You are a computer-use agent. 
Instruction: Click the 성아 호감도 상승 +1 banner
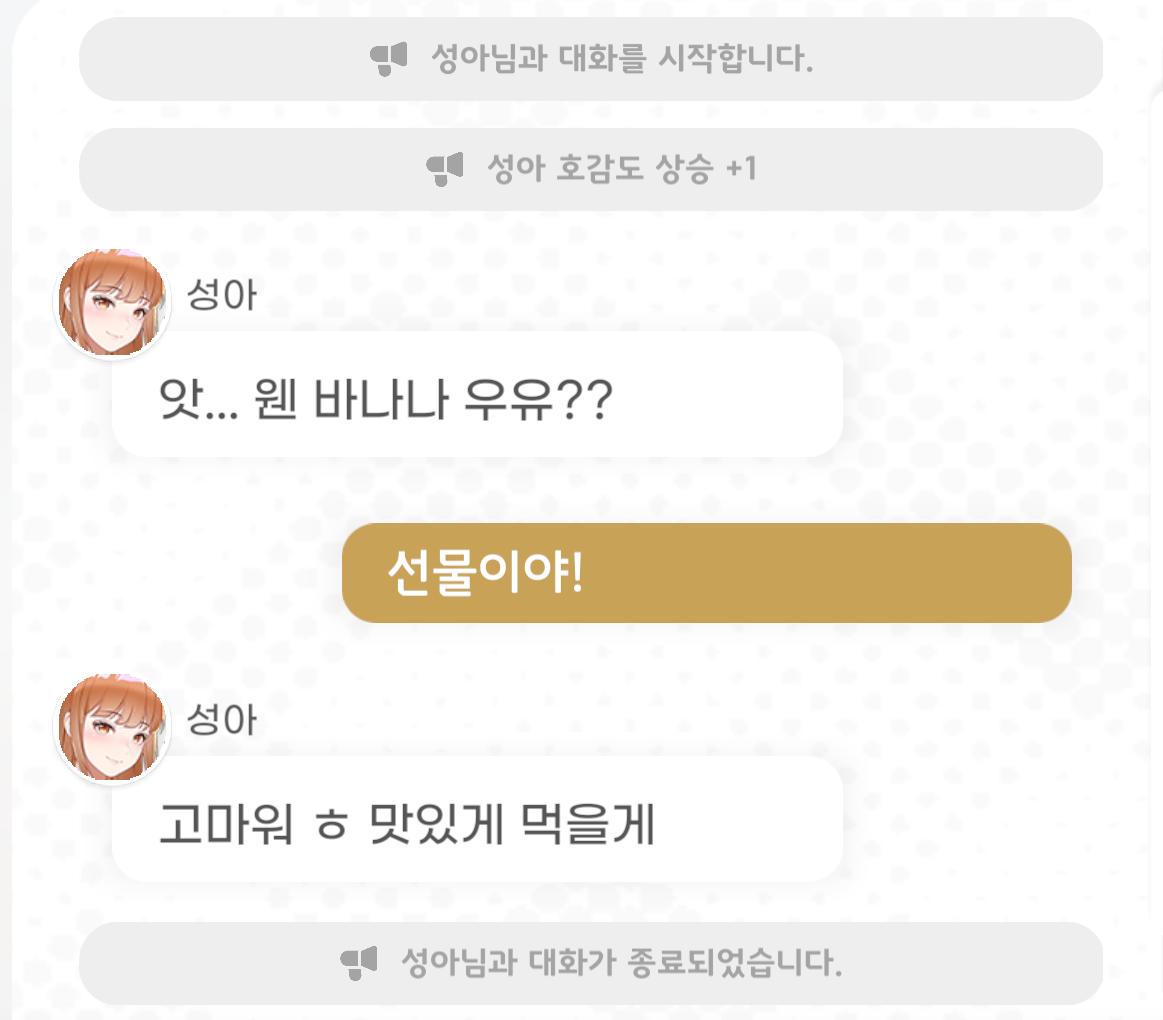pos(590,169)
